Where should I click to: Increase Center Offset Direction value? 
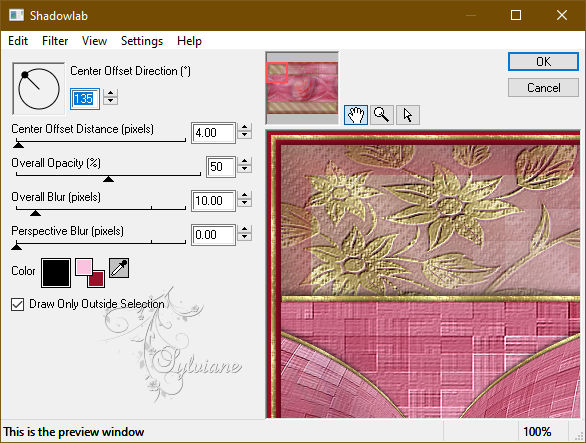111,93
